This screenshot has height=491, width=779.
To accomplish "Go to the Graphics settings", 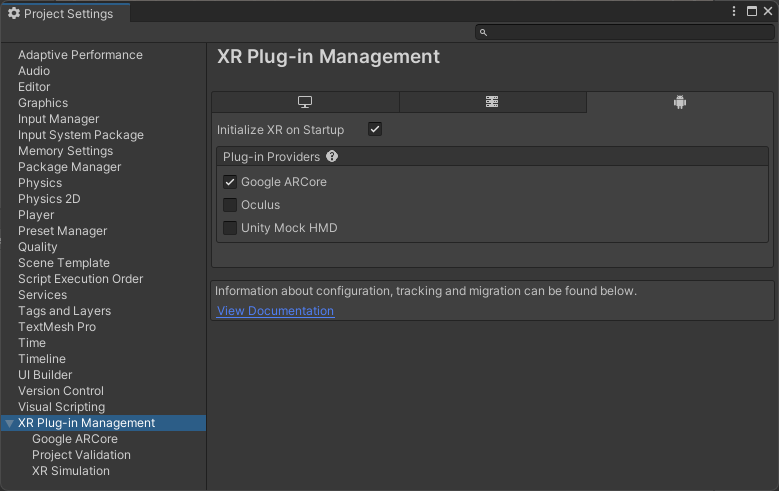I will [43, 103].
